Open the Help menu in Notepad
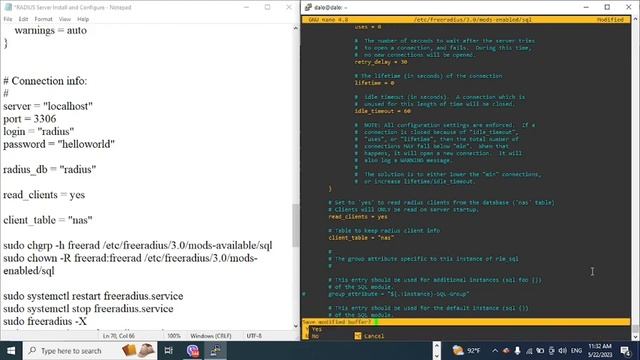The height and width of the screenshot is (360, 640). click(83, 19)
